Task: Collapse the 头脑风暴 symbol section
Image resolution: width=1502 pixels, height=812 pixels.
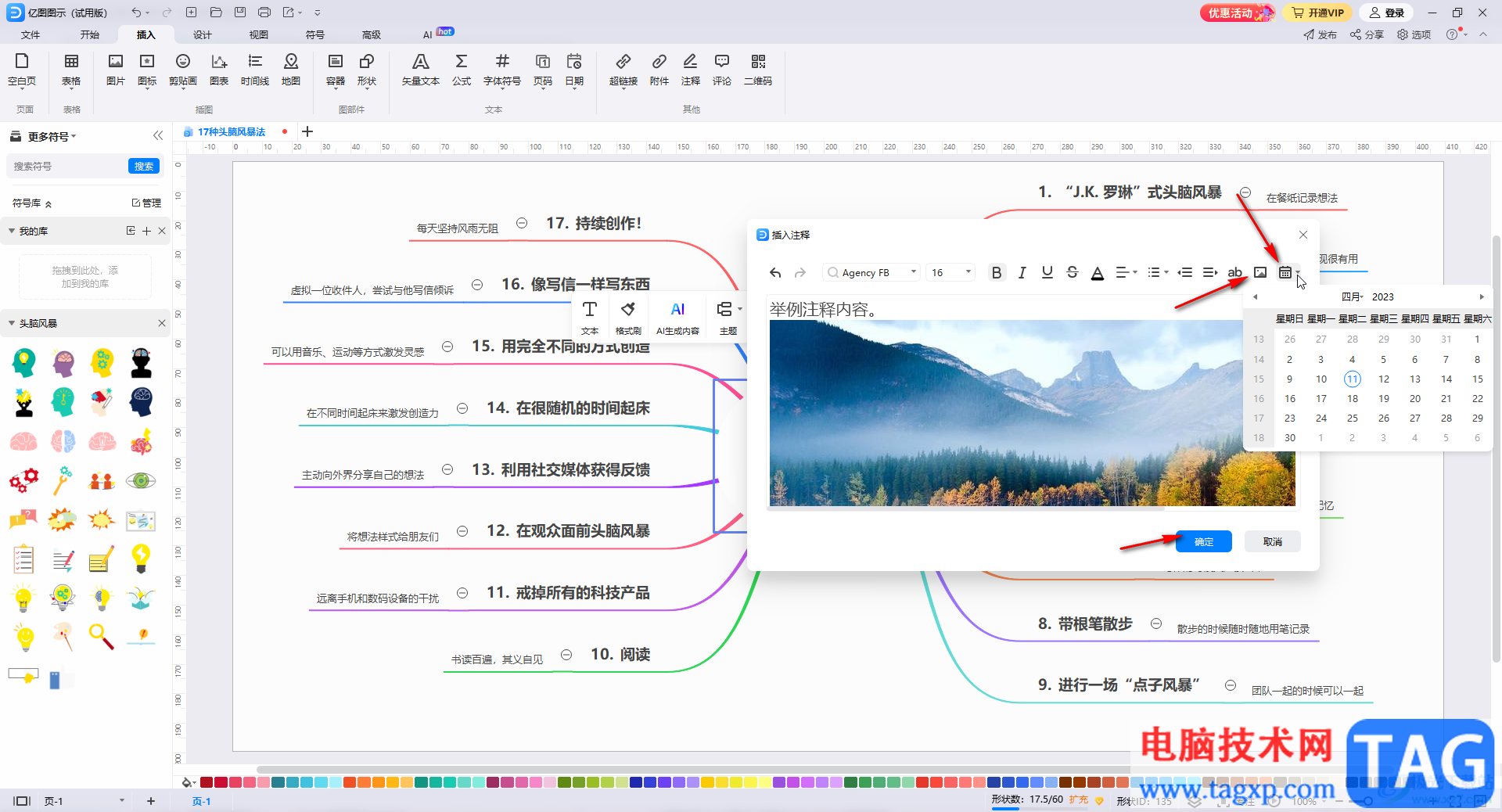Action: coord(12,323)
